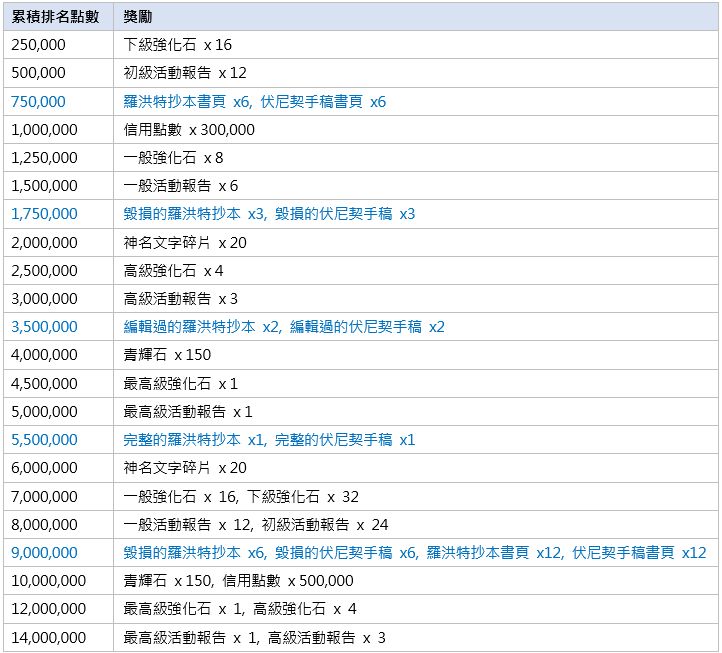The image size is (722, 653).
Task: Select the blue 9,000,000 points entry
Action: (44, 552)
